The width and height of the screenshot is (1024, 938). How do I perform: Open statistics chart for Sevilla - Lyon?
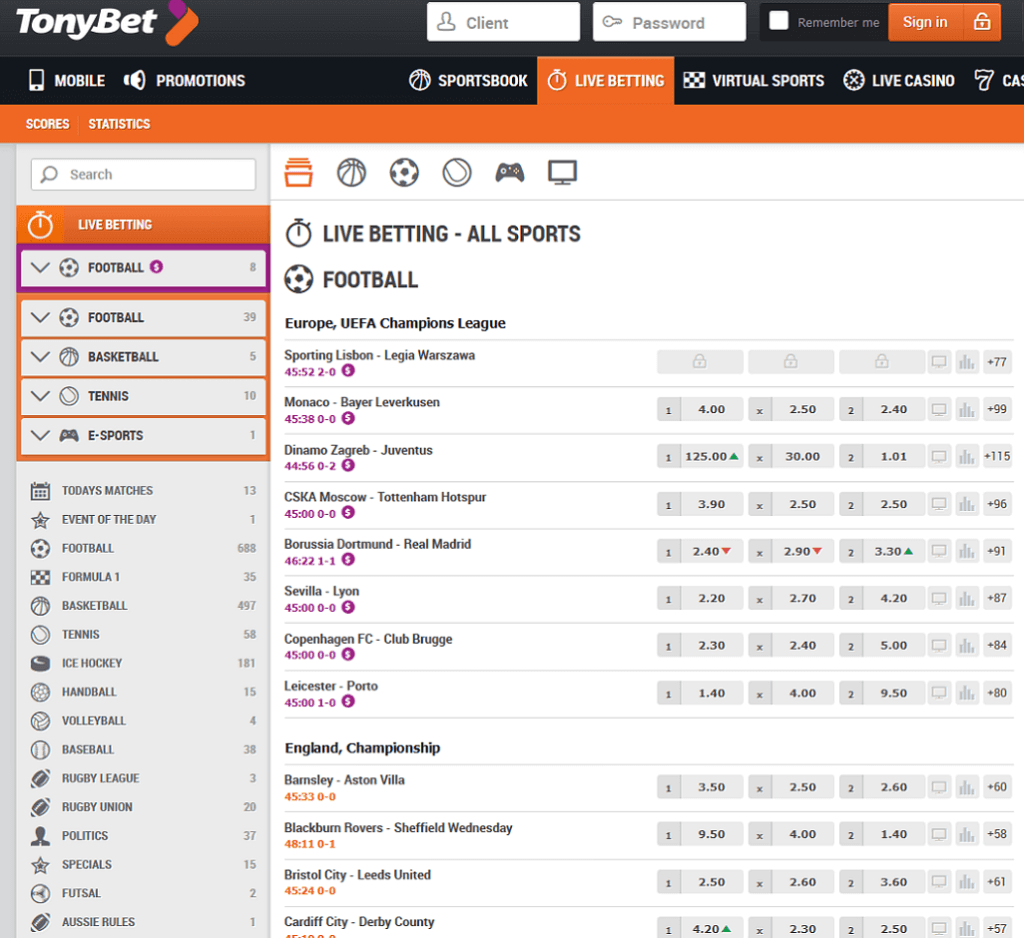[967, 598]
